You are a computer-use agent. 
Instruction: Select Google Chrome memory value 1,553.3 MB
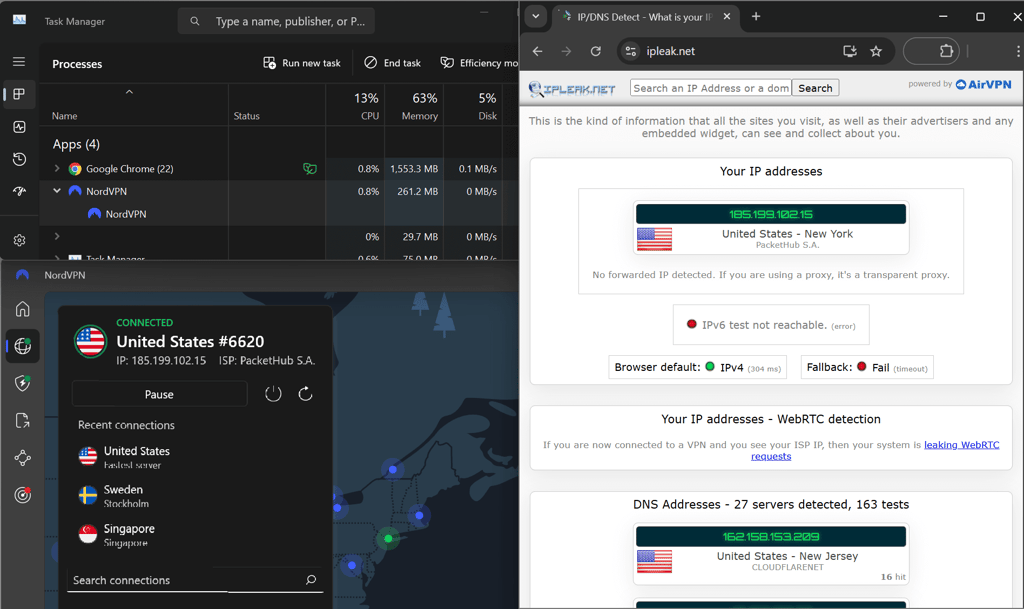click(414, 168)
